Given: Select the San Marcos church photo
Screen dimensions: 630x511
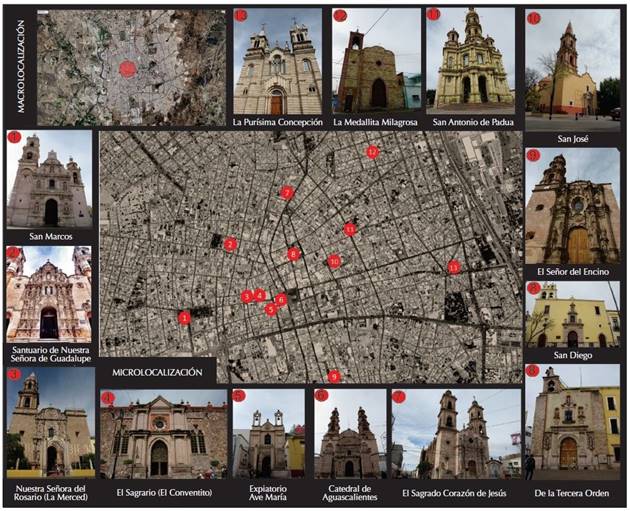Looking at the screenshot, I should (x=49, y=181).
